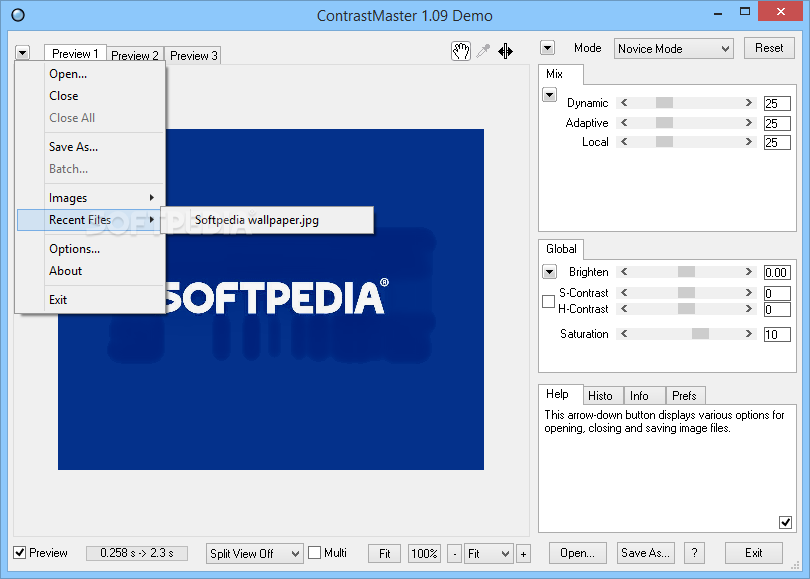The width and height of the screenshot is (810, 579).
Task: Switch to the Prefs tab
Action: click(684, 396)
